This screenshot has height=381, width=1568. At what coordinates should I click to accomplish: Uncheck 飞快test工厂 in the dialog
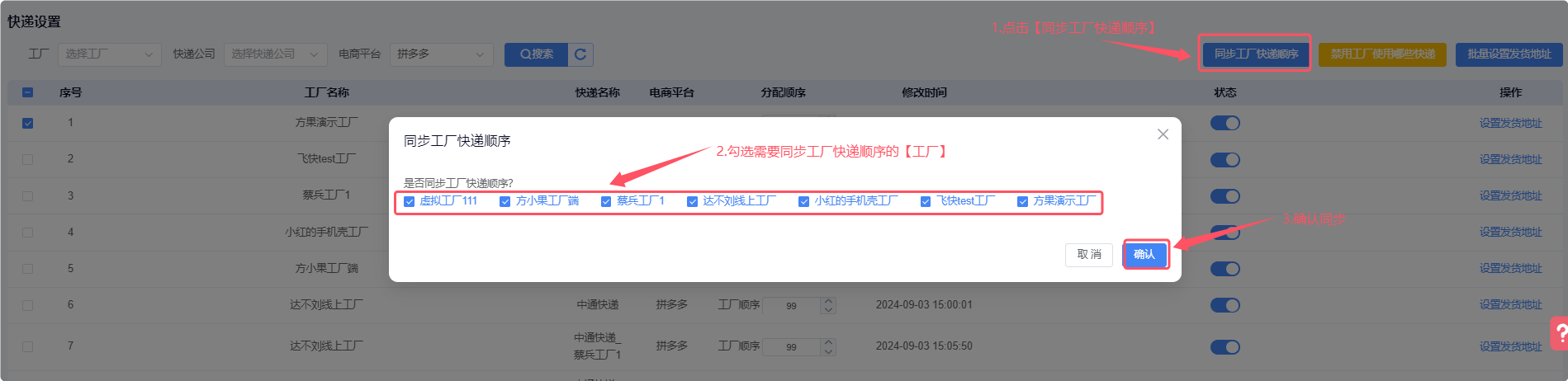926,201
